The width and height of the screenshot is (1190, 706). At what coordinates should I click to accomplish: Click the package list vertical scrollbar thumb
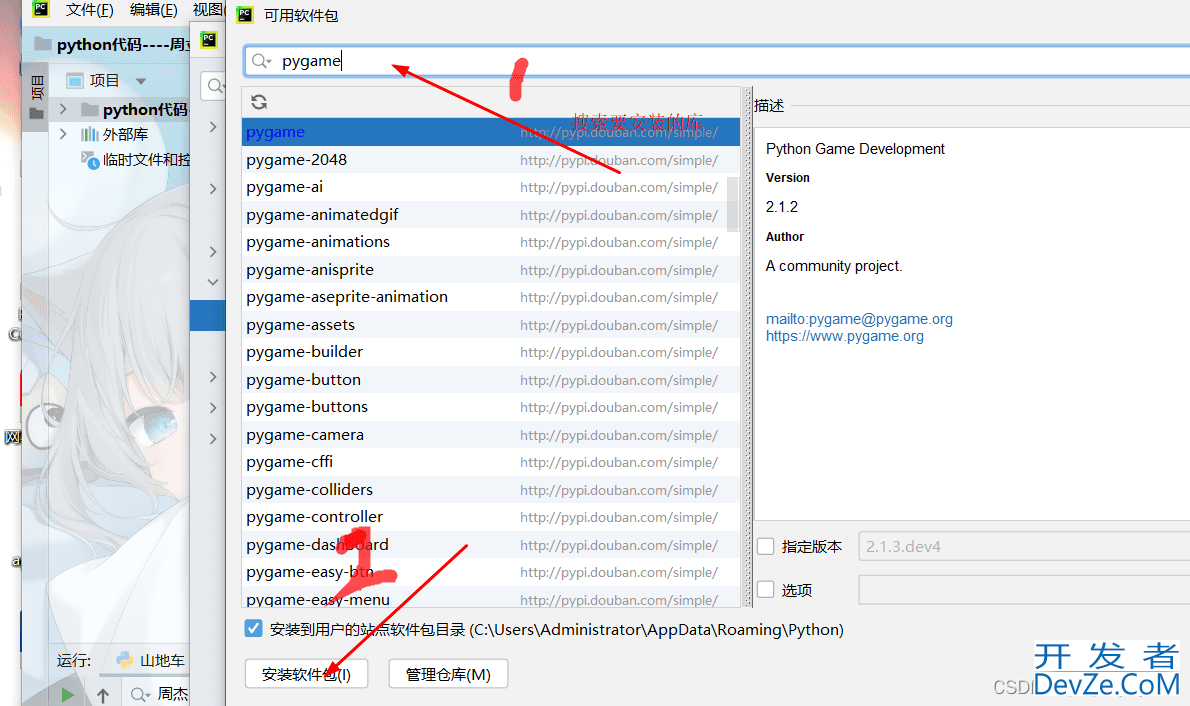click(733, 203)
